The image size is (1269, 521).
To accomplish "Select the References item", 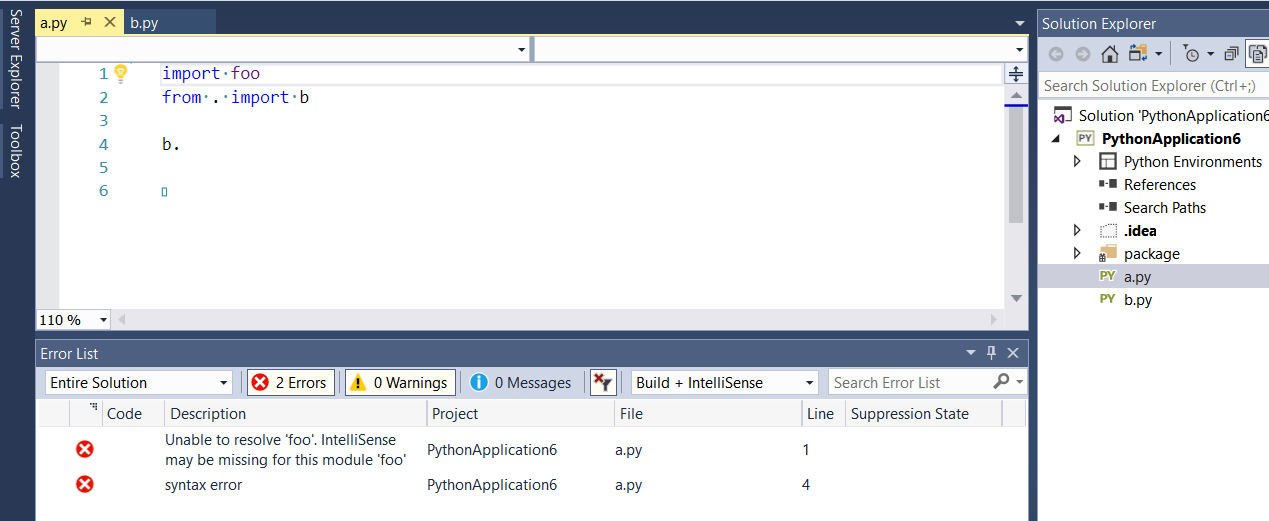I will [x=1159, y=184].
